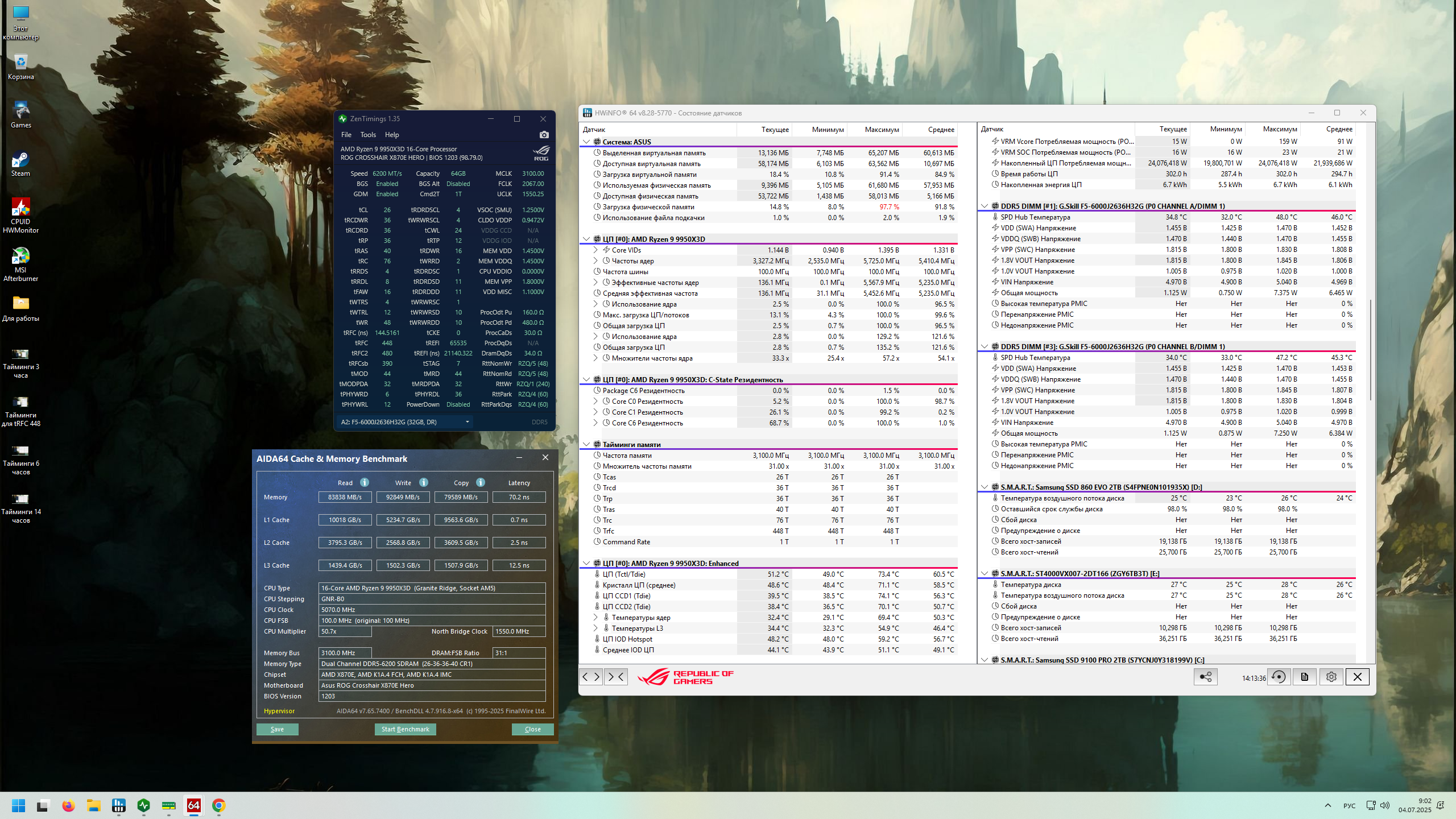Open Тайминги 14 часов desktop file
Screen dimensions: 1456x819
[21, 508]
